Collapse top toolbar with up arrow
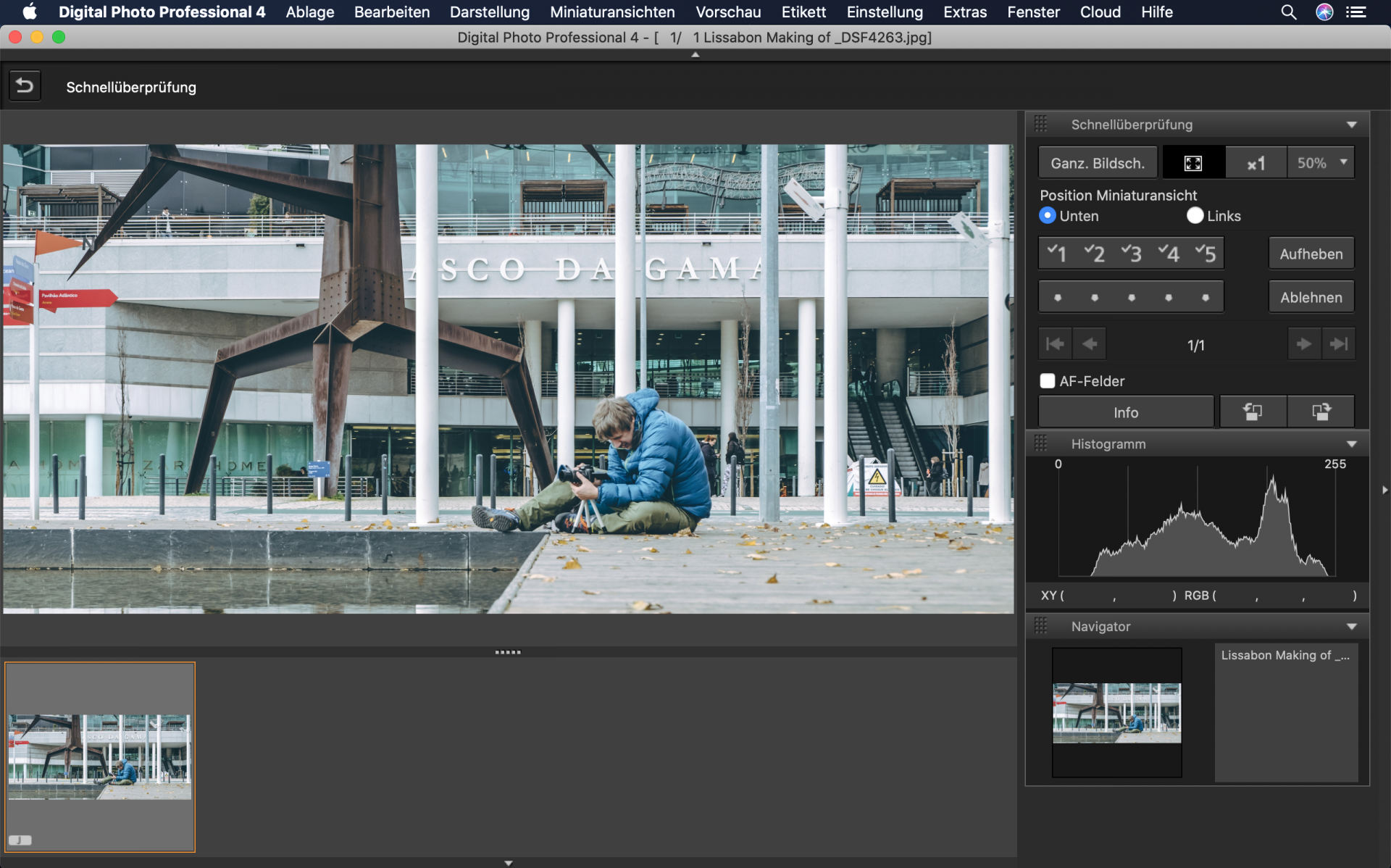Image resolution: width=1391 pixels, height=868 pixels. pos(695,55)
